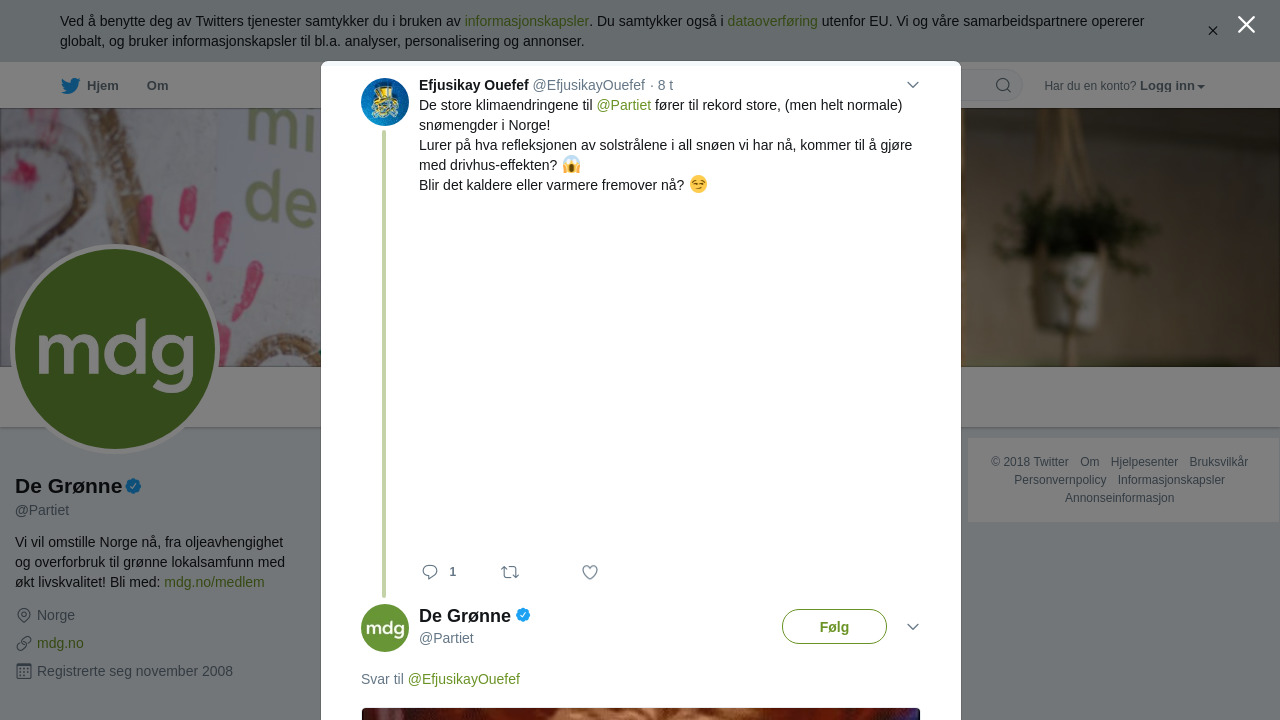Open the dataoverføring link
The image size is (1280, 720).
pyautogui.click(x=772, y=21)
